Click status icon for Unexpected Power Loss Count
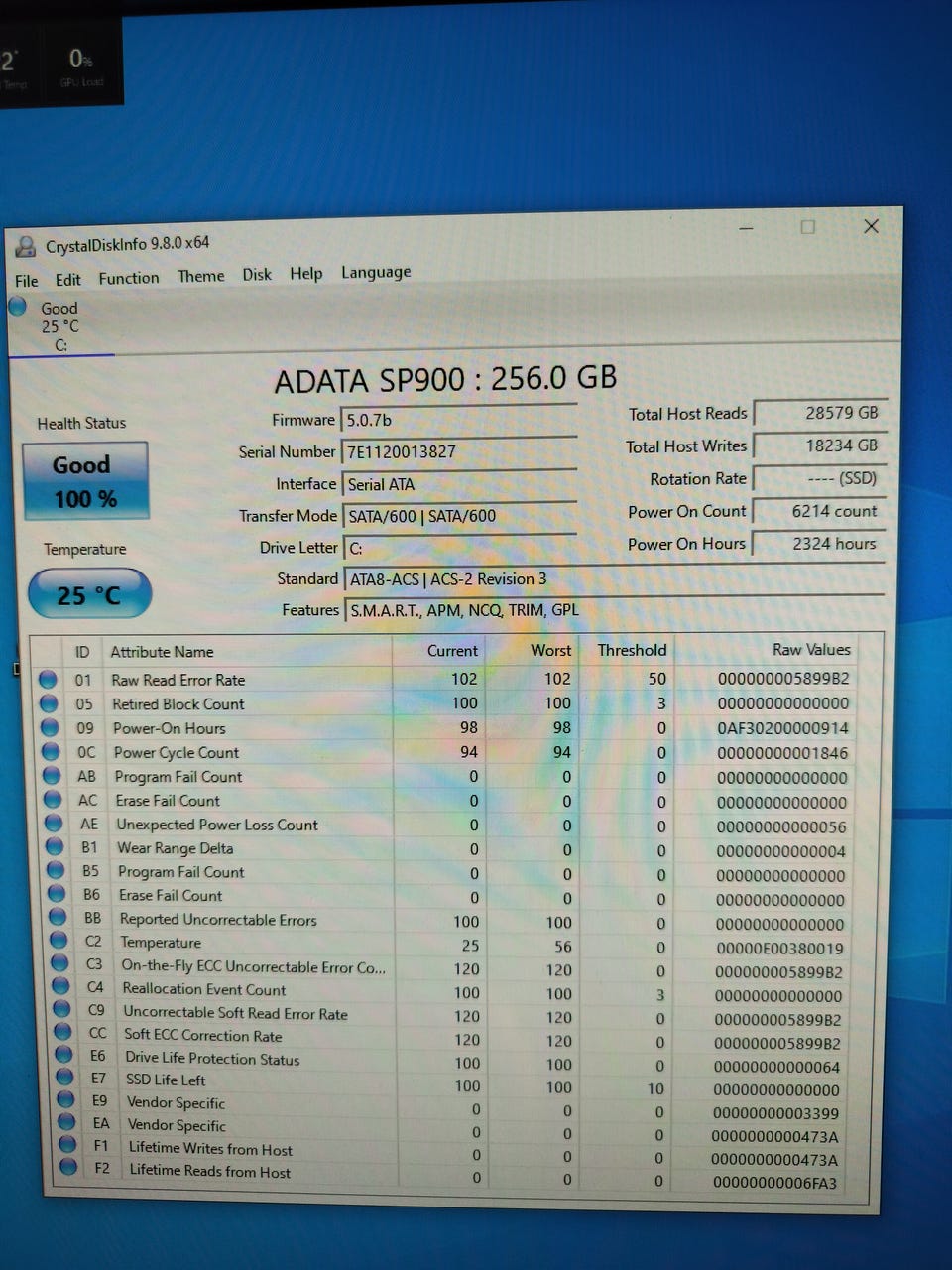 (x=54, y=824)
